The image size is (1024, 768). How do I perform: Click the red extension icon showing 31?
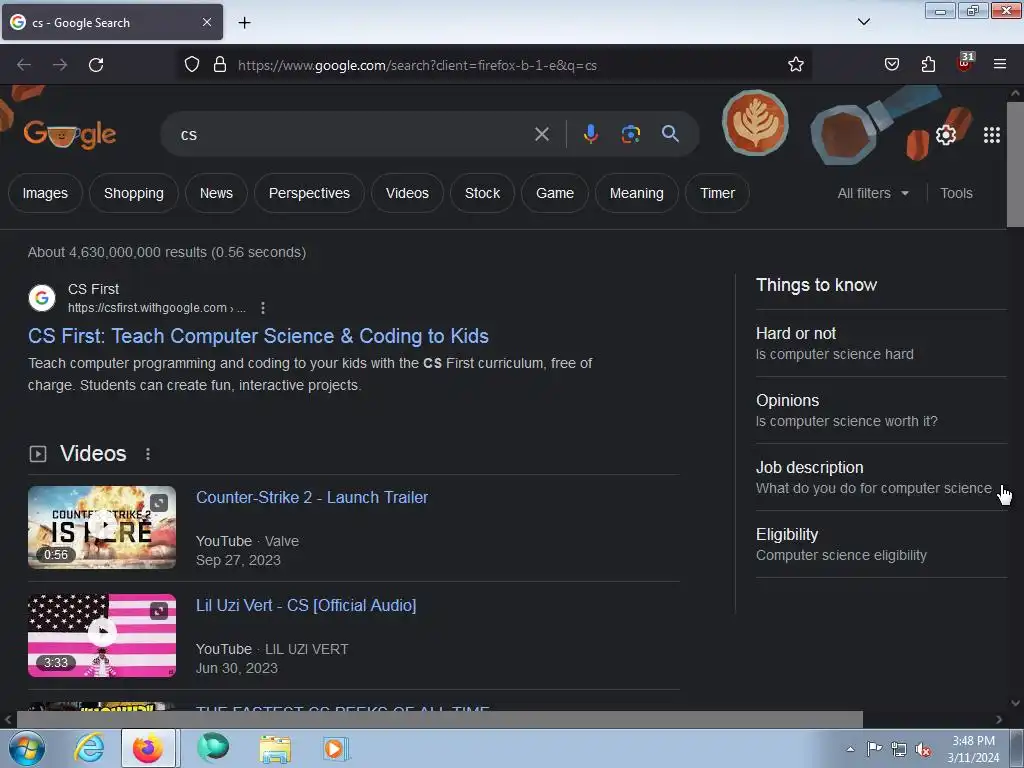pos(965,62)
